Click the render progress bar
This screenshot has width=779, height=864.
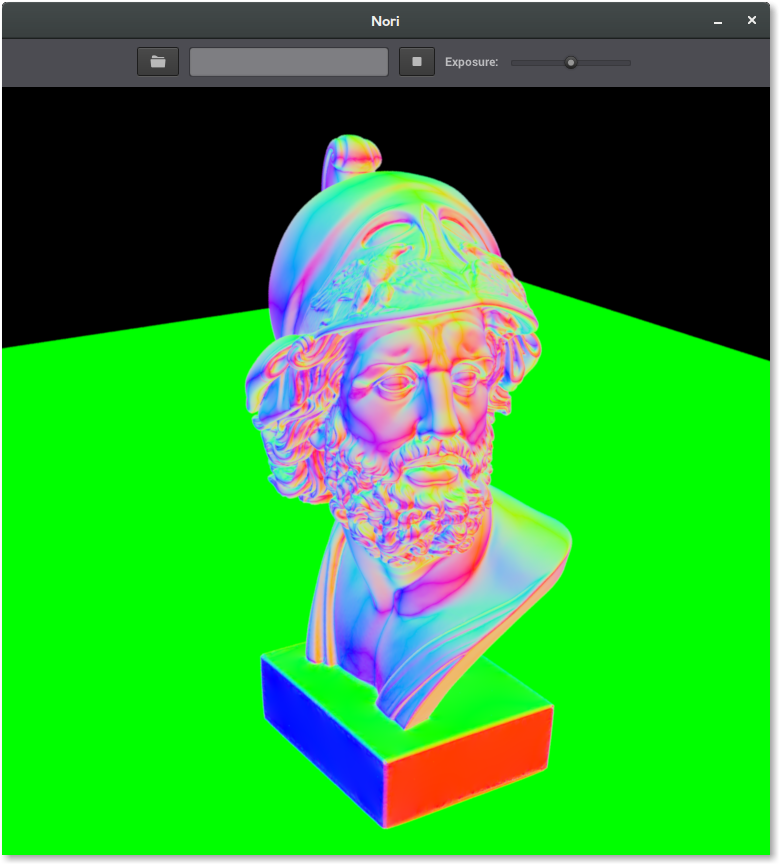pyautogui.click(x=289, y=62)
